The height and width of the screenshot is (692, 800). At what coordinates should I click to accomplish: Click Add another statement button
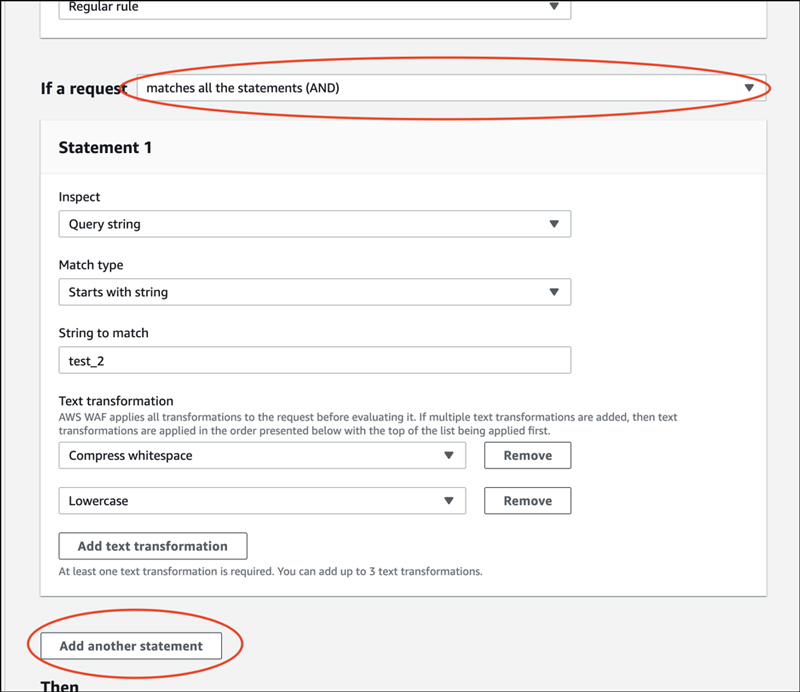point(131,646)
